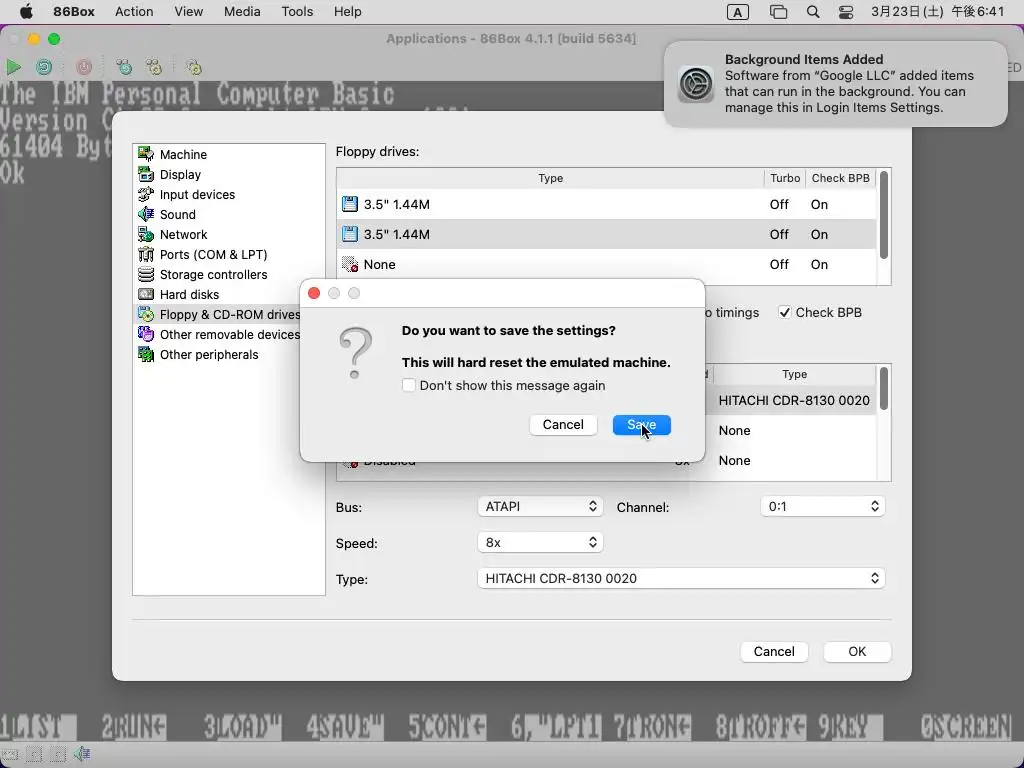Select the Machine settings category
Screen dimensions: 1024x768
[x=229, y=154]
